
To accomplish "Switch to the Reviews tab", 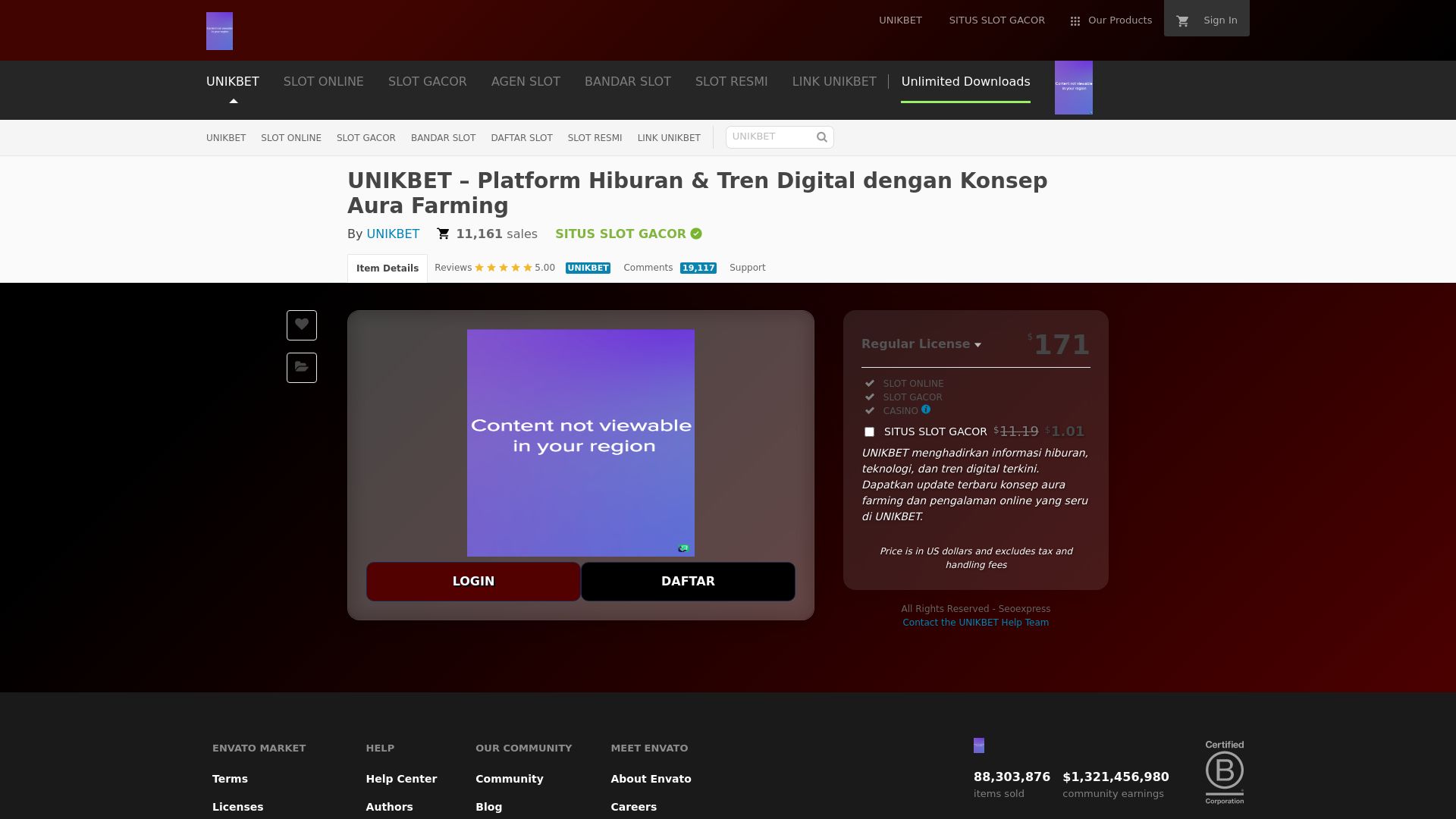I will point(453,268).
